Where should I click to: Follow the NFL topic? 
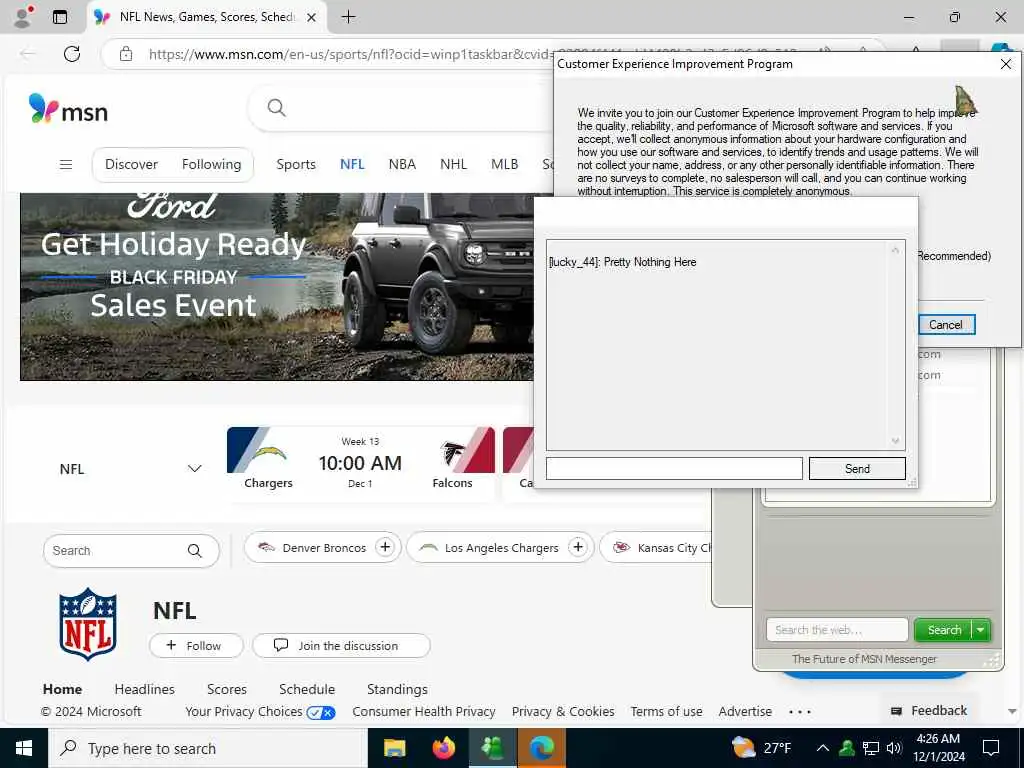(x=196, y=645)
